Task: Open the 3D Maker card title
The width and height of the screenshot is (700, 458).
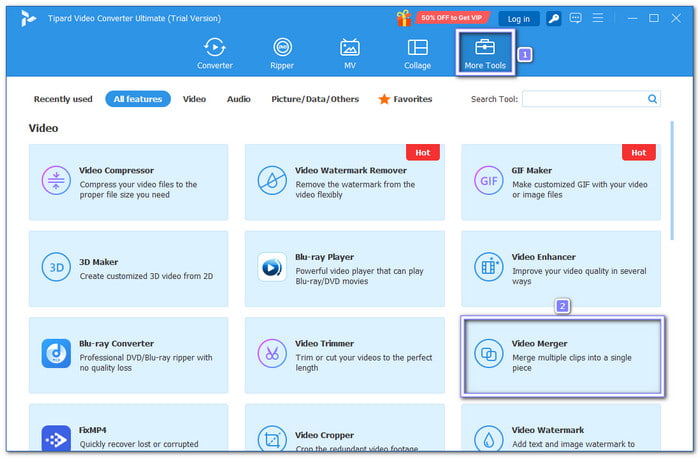Action: (x=99, y=262)
